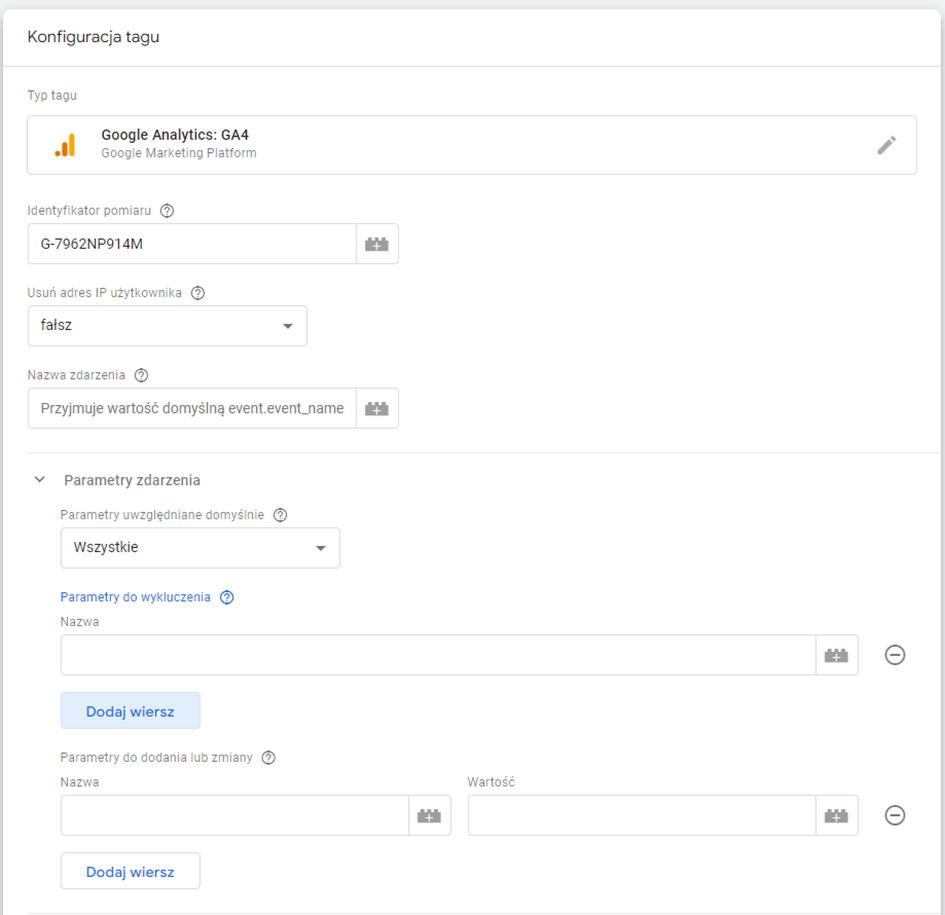Remove the Parametry do dodania lub zmiany row
The height and width of the screenshot is (915, 945).
click(x=895, y=816)
